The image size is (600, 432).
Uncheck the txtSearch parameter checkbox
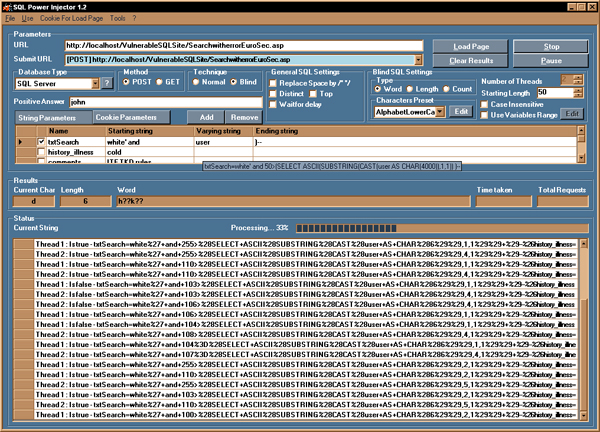click(x=41, y=142)
